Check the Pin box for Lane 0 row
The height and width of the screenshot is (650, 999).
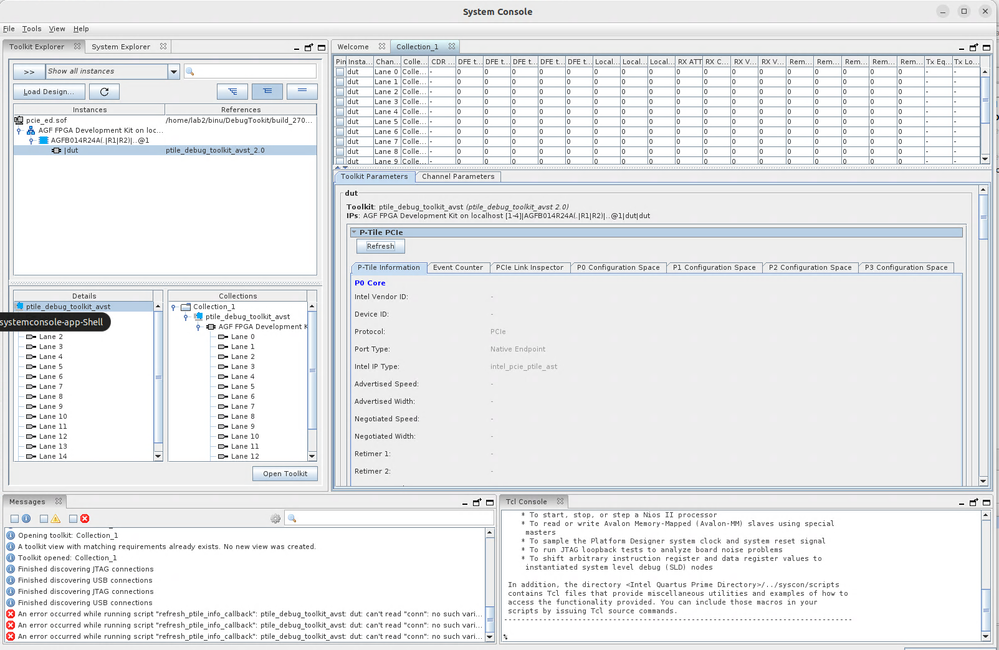340,72
